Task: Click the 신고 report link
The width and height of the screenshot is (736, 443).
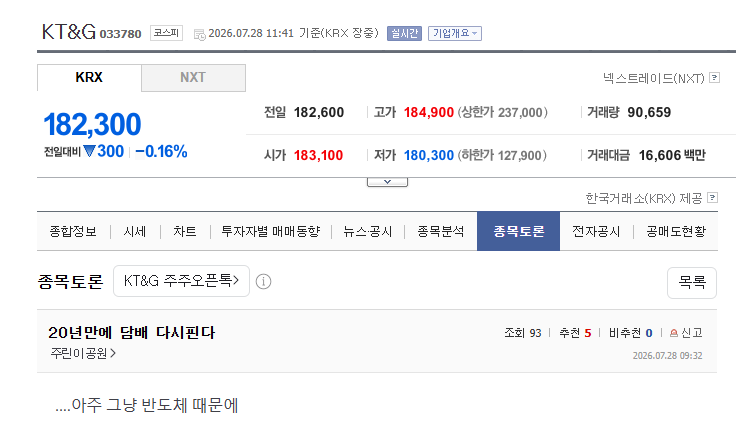Action: coord(692,333)
